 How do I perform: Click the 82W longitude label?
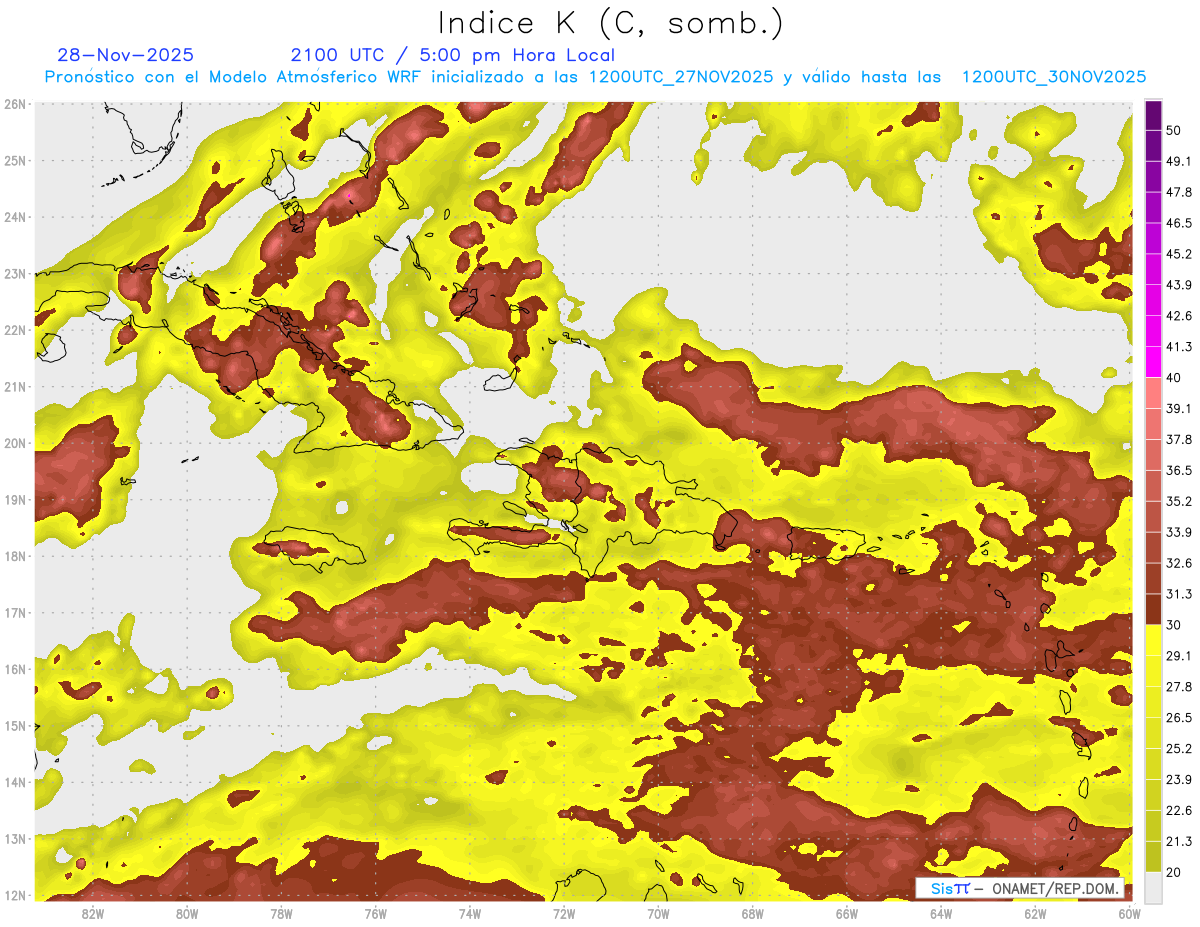click(x=93, y=913)
